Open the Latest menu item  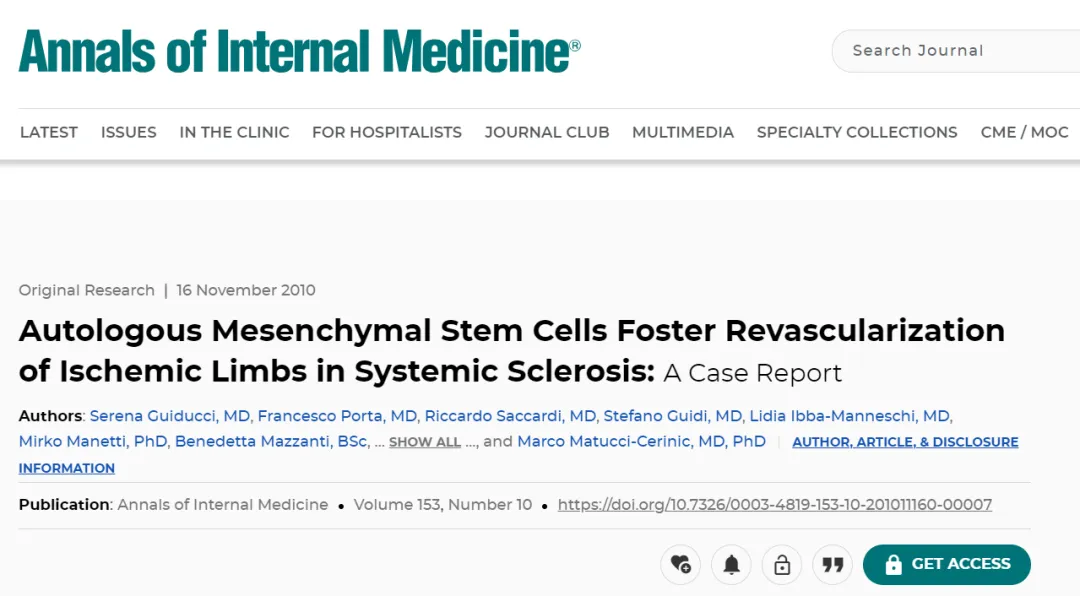49,132
